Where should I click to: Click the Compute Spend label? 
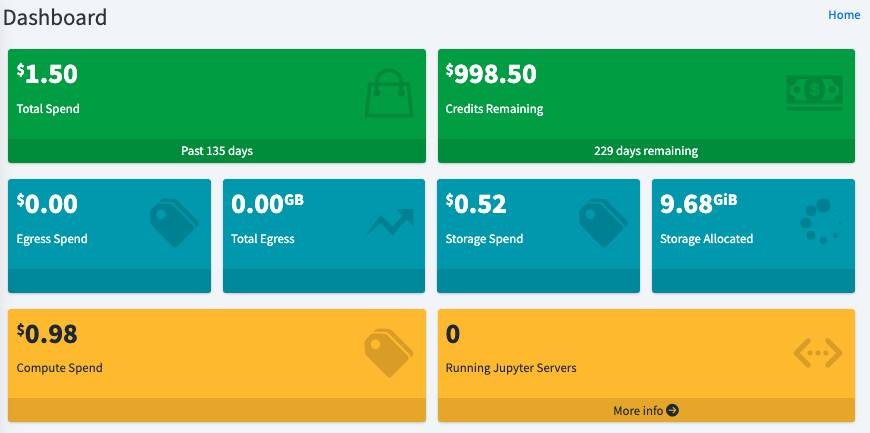[60, 368]
